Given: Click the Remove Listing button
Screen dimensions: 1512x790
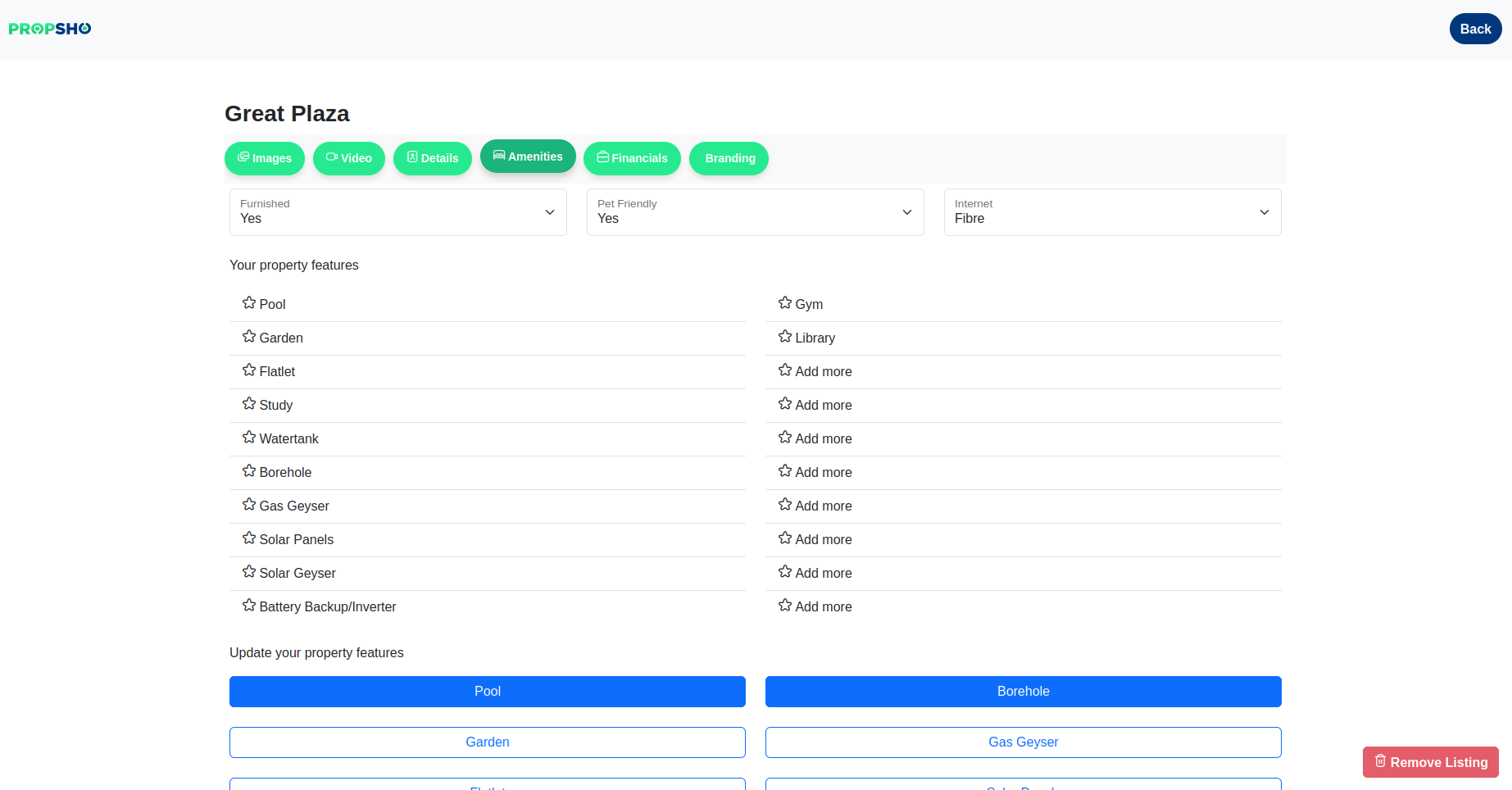Looking at the screenshot, I should click(1431, 762).
